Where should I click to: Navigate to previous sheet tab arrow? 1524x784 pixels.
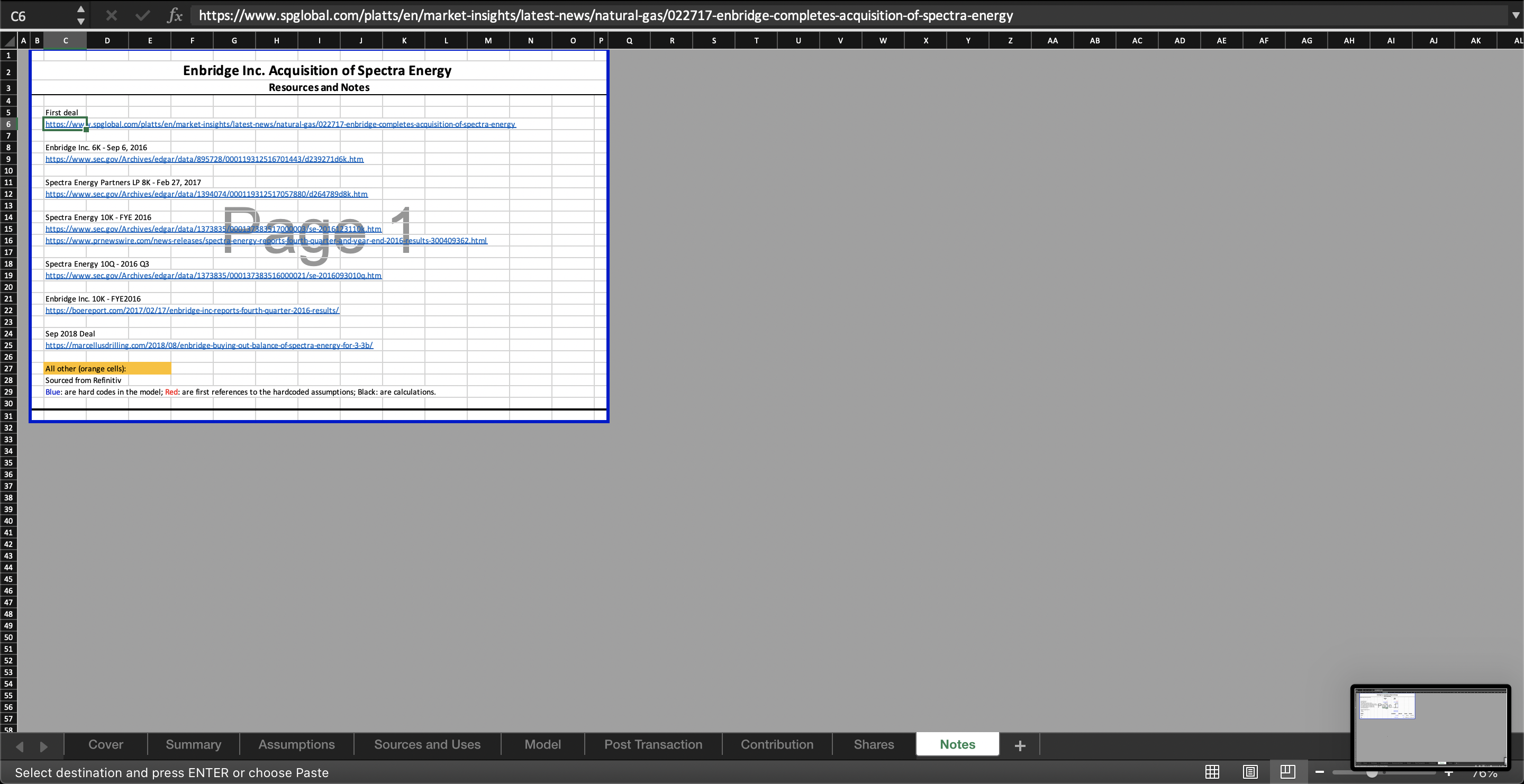point(20,746)
